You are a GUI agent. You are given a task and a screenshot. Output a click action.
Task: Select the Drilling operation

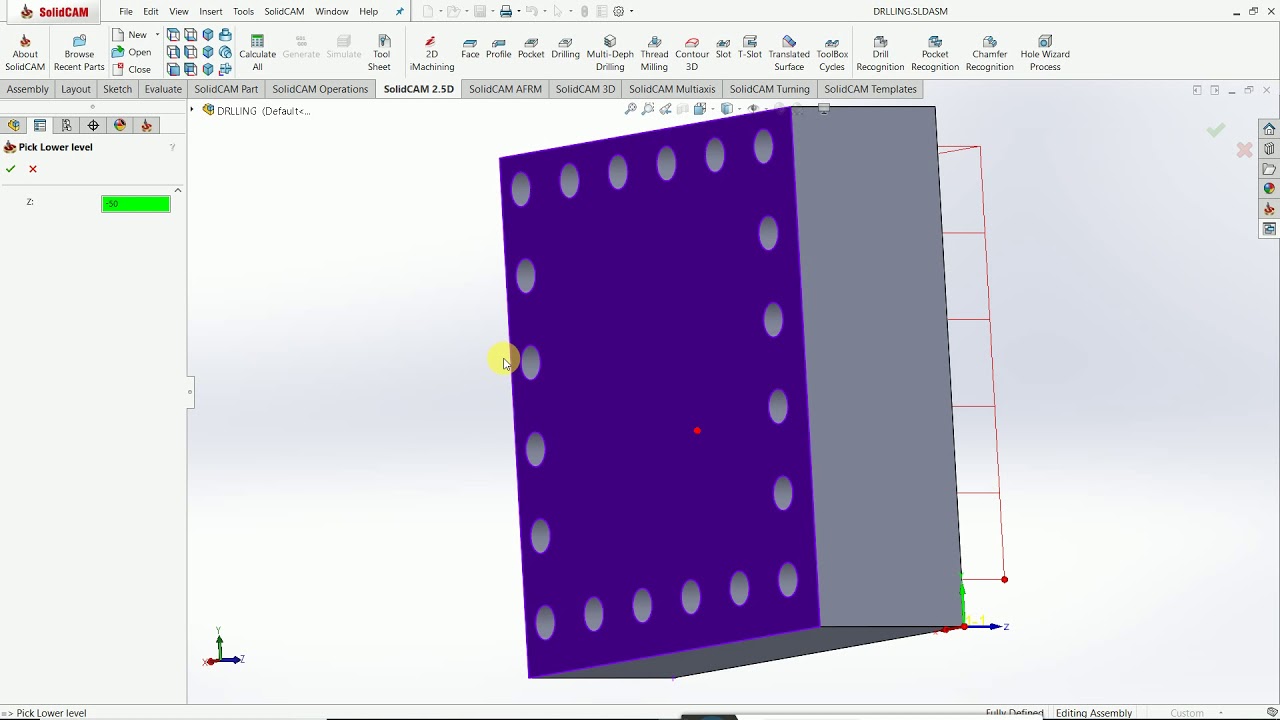click(x=565, y=48)
